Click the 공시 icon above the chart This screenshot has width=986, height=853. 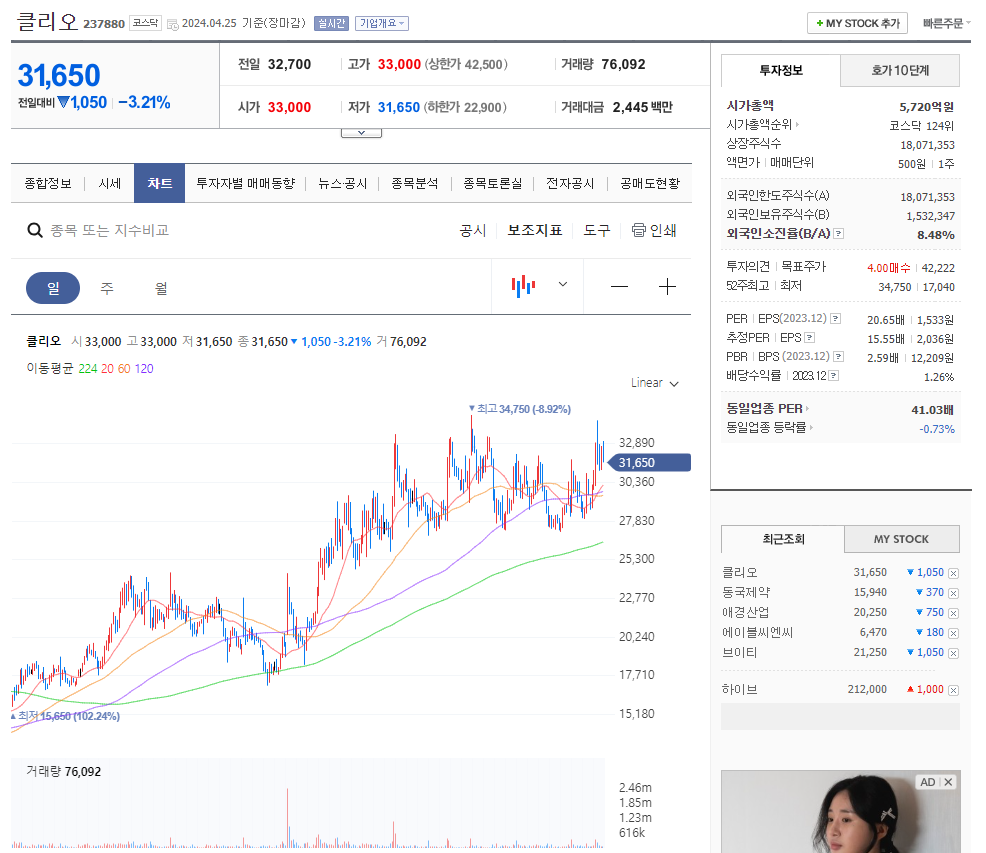point(471,230)
